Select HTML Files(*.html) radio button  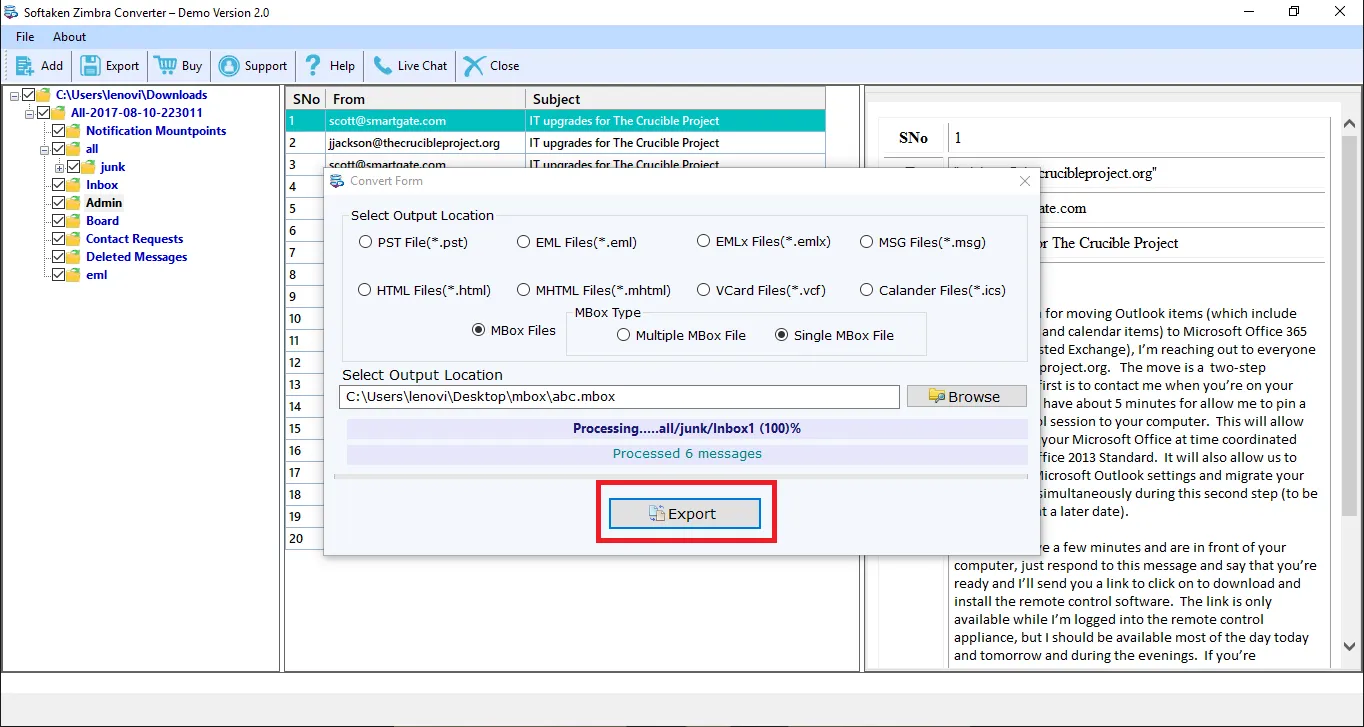pyautogui.click(x=365, y=290)
